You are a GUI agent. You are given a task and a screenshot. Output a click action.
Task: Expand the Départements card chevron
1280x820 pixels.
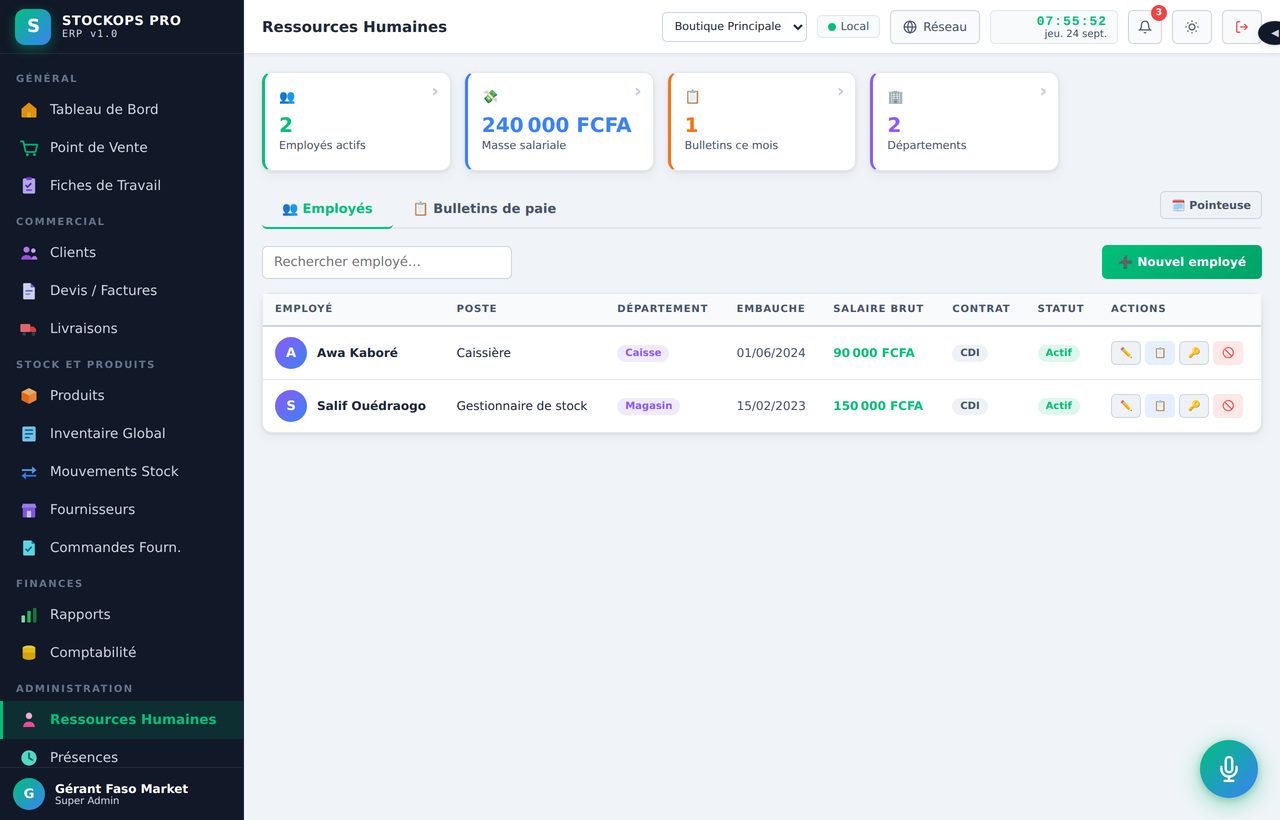[1043, 92]
